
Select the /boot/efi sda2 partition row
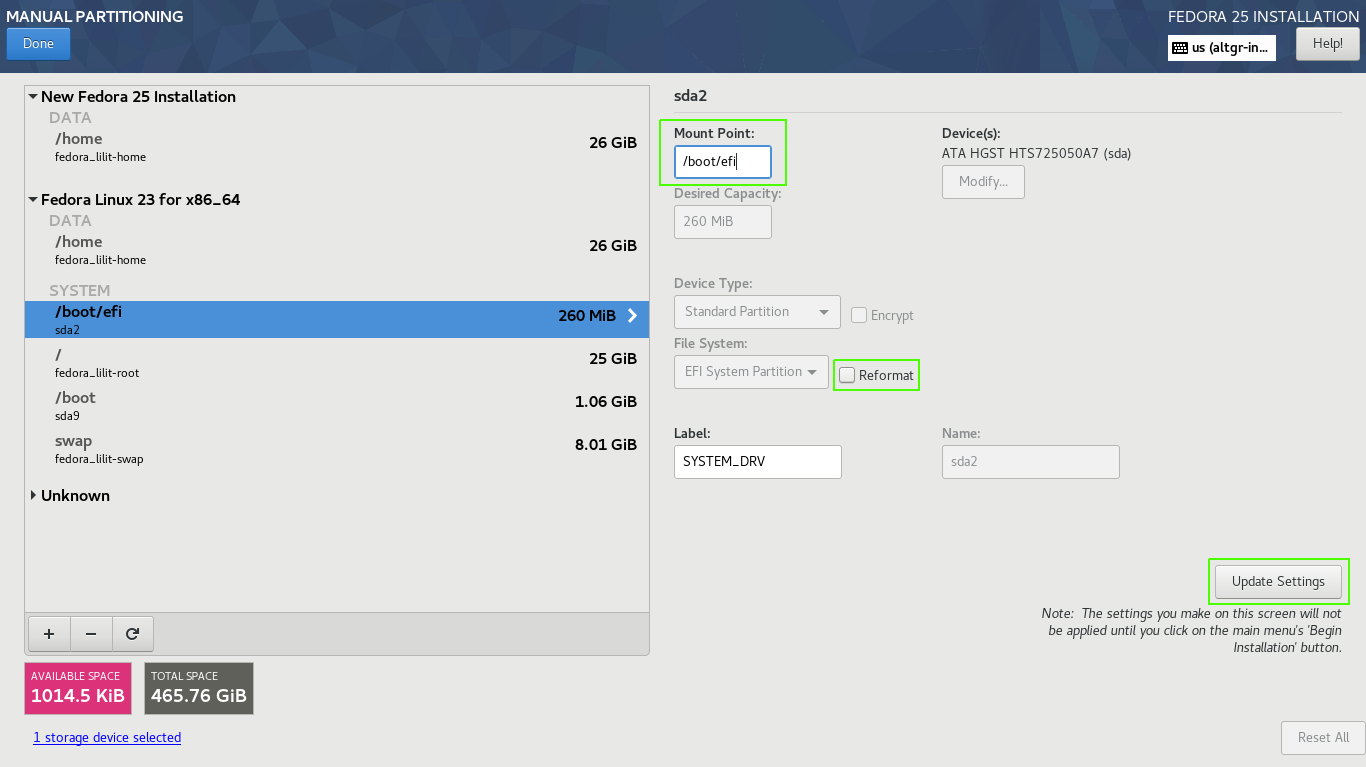pos(337,319)
